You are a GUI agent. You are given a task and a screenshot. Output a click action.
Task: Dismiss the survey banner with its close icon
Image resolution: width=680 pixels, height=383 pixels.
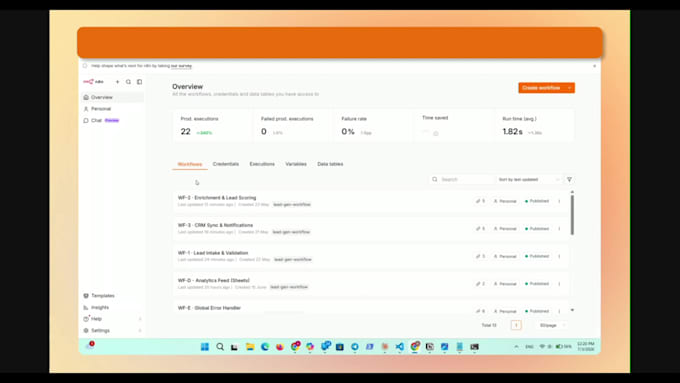click(595, 66)
